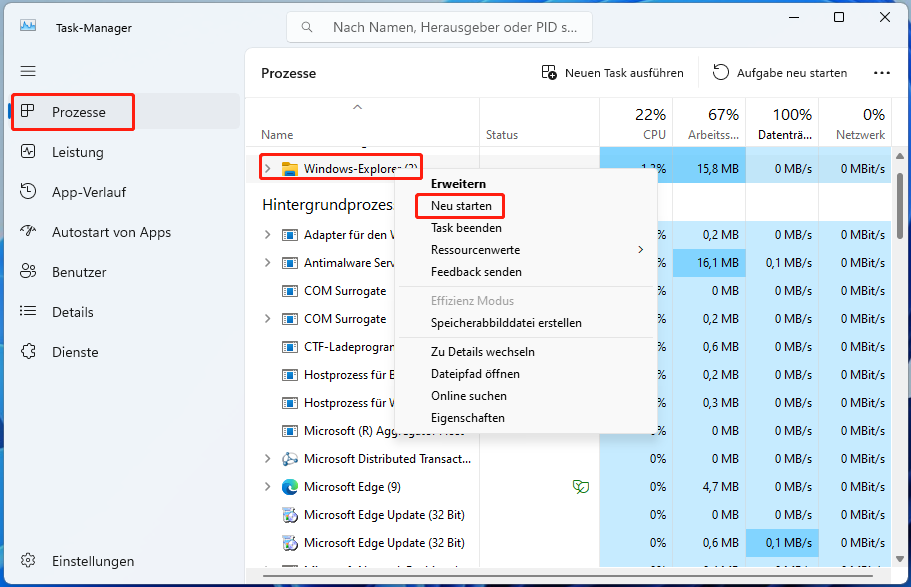Click the Task-Manager app icon in title bar

tap(28, 26)
